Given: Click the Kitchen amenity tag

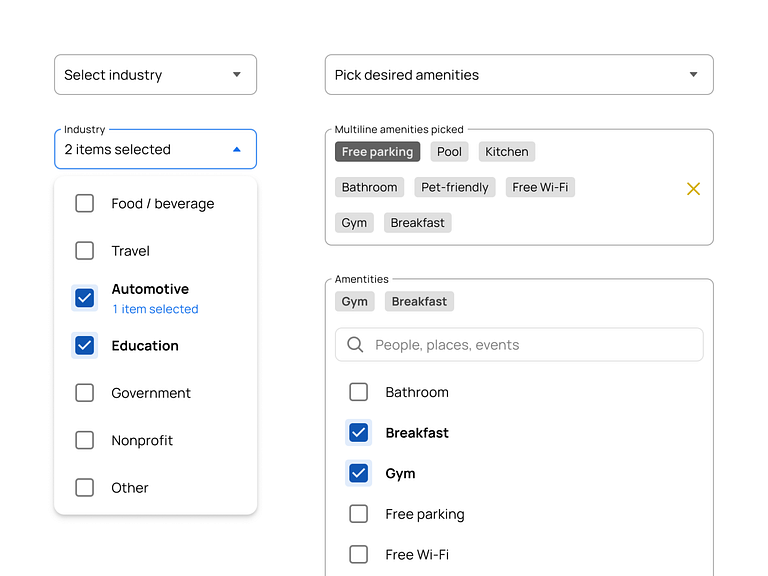Looking at the screenshot, I should click(507, 152).
